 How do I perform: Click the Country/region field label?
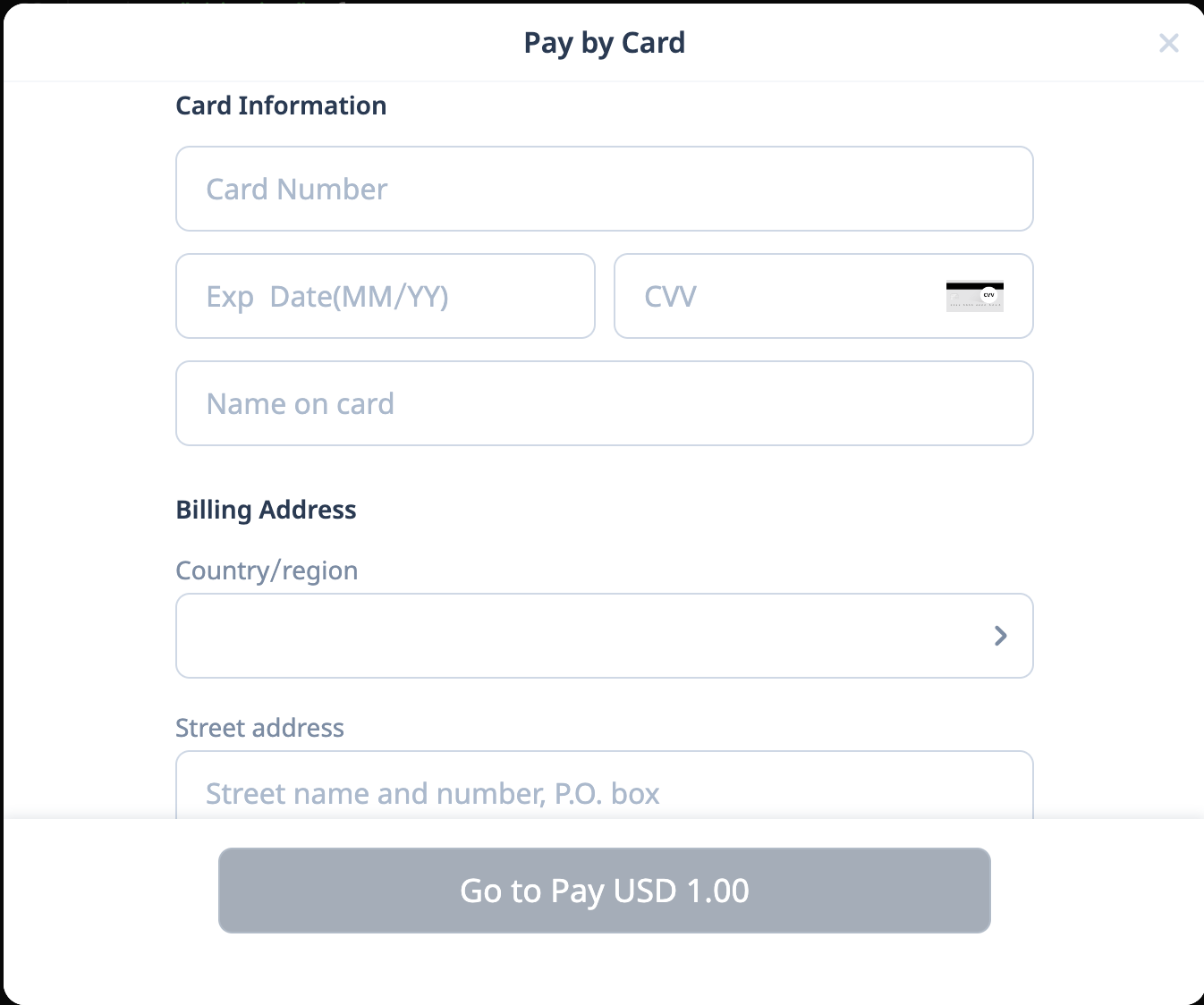pos(267,570)
